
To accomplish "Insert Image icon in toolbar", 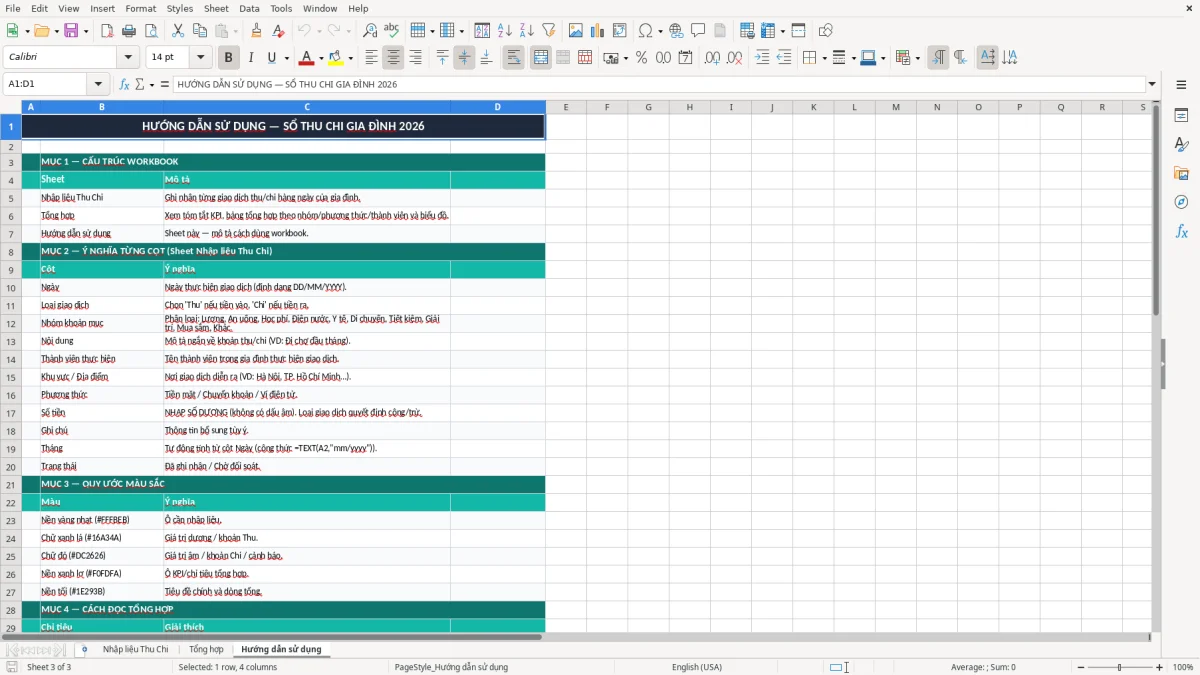I will pyautogui.click(x=576, y=31).
